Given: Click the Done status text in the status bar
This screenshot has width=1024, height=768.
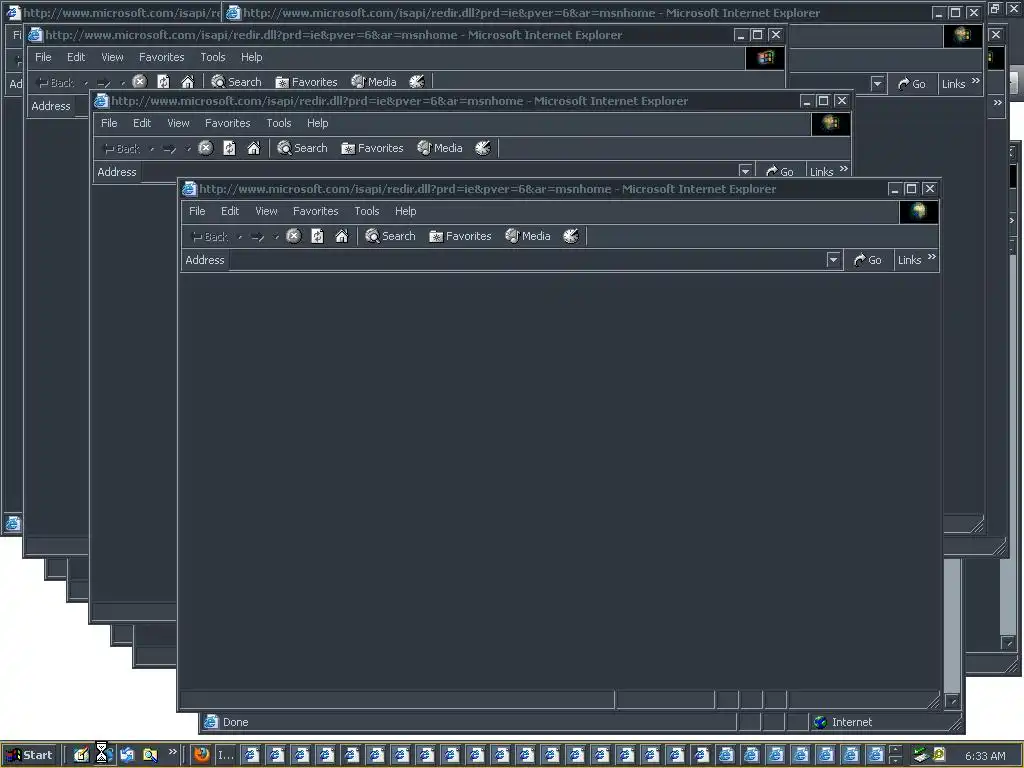Looking at the screenshot, I should [x=235, y=722].
